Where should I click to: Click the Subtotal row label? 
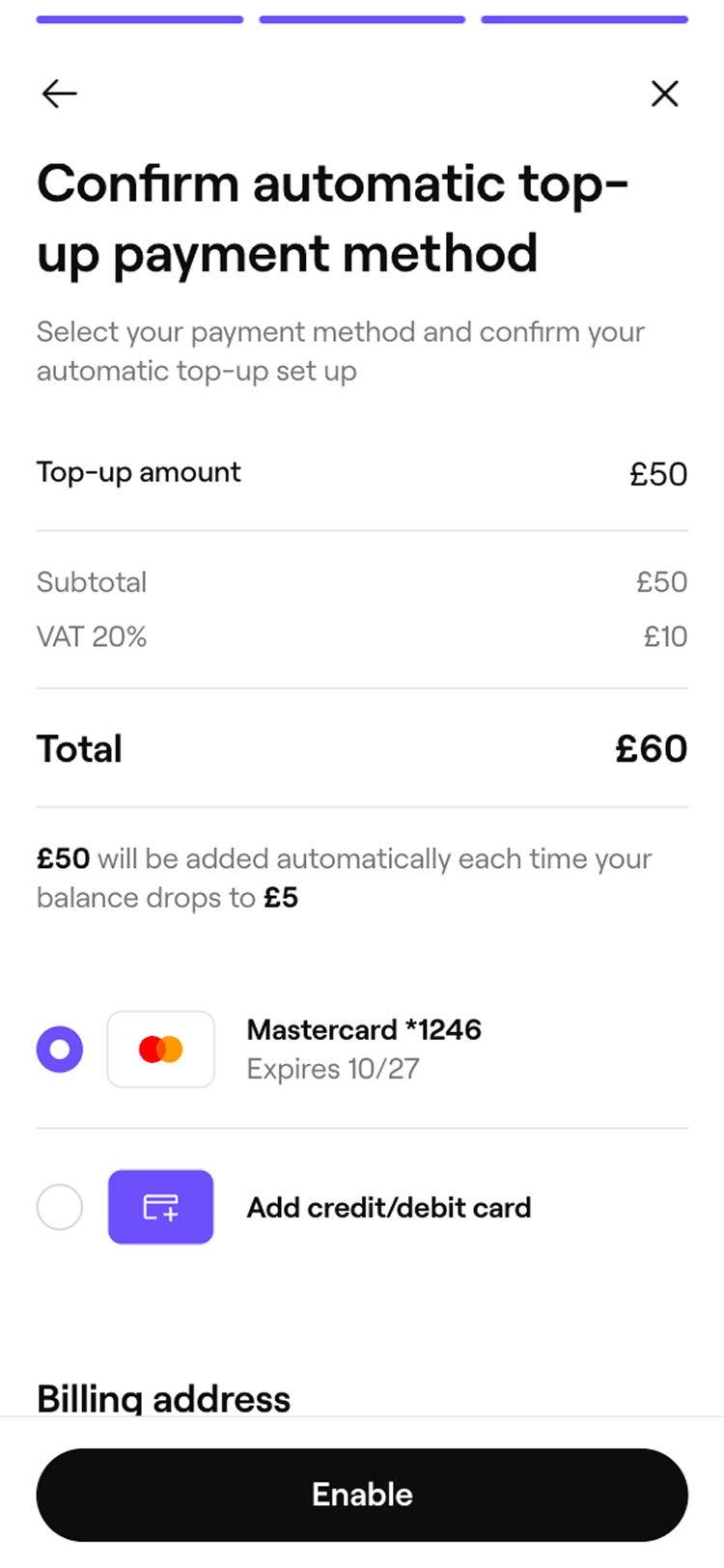coord(92,582)
